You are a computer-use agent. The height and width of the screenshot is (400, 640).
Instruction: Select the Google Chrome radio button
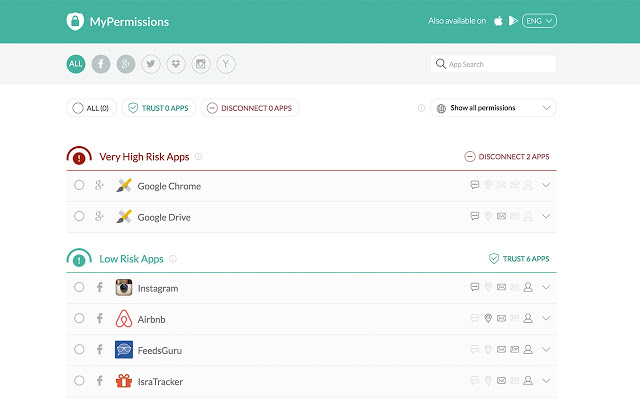click(79, 185)
